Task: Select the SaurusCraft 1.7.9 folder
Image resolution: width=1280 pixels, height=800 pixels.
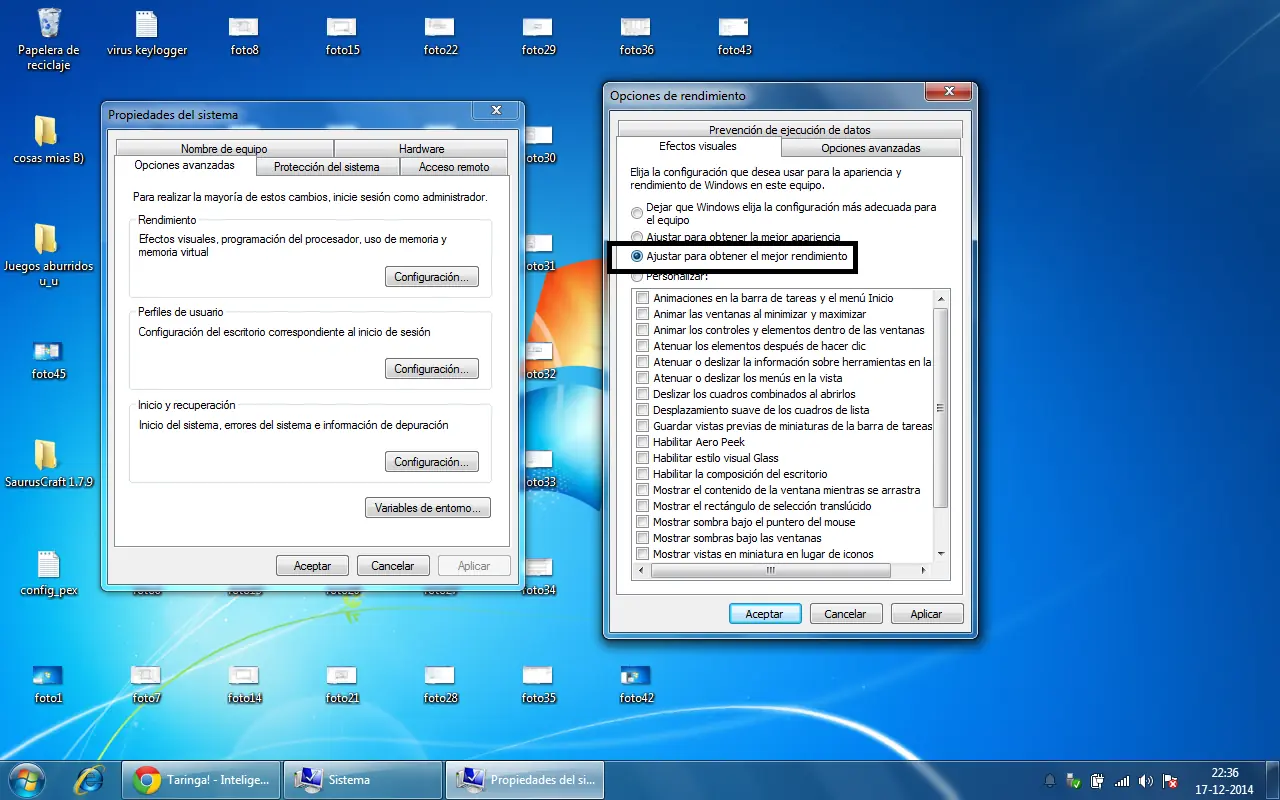Action: (x=48, y=464)
